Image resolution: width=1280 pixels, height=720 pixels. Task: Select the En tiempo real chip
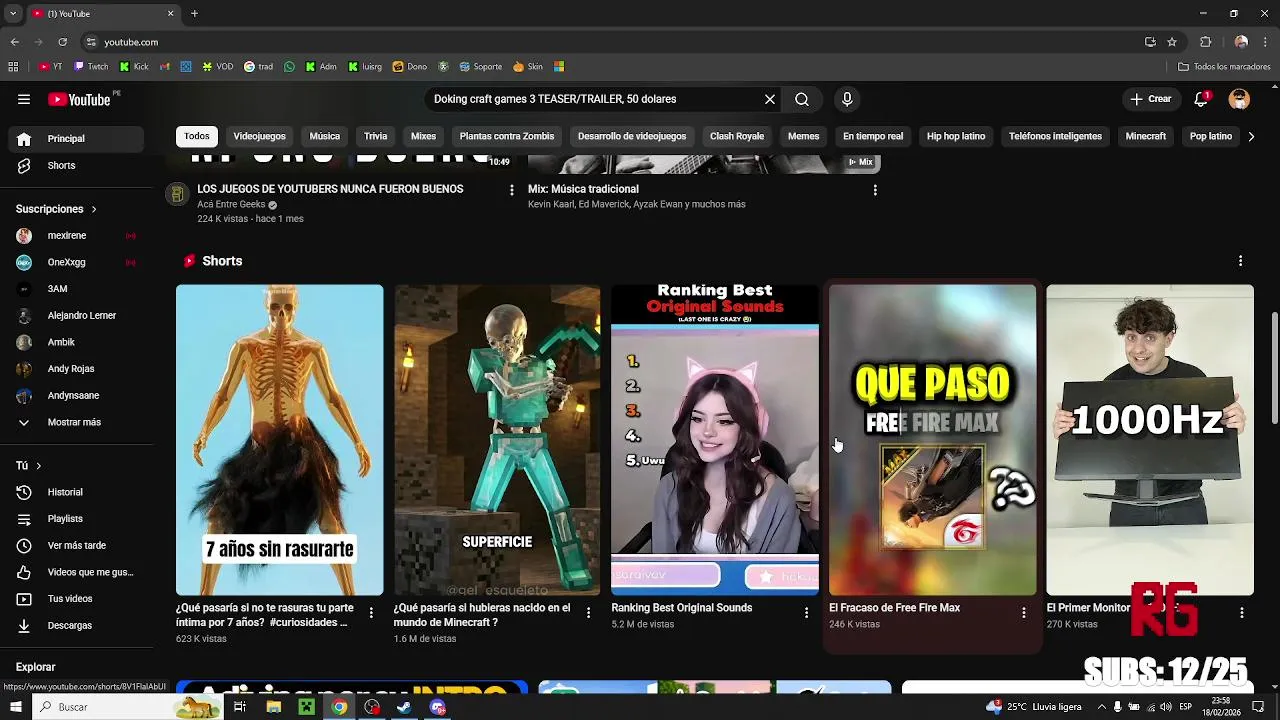point(873,136)
